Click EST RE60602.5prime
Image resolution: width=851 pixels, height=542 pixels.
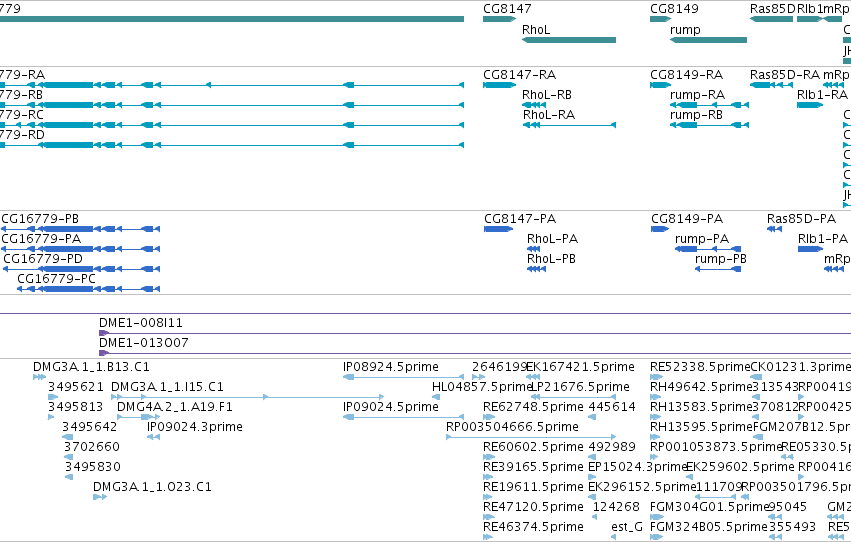(x=534, y=448)
